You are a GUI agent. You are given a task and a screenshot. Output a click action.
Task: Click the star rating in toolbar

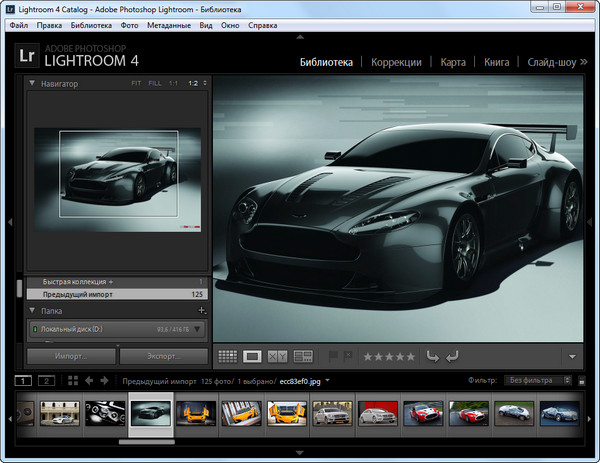point(388,355)
